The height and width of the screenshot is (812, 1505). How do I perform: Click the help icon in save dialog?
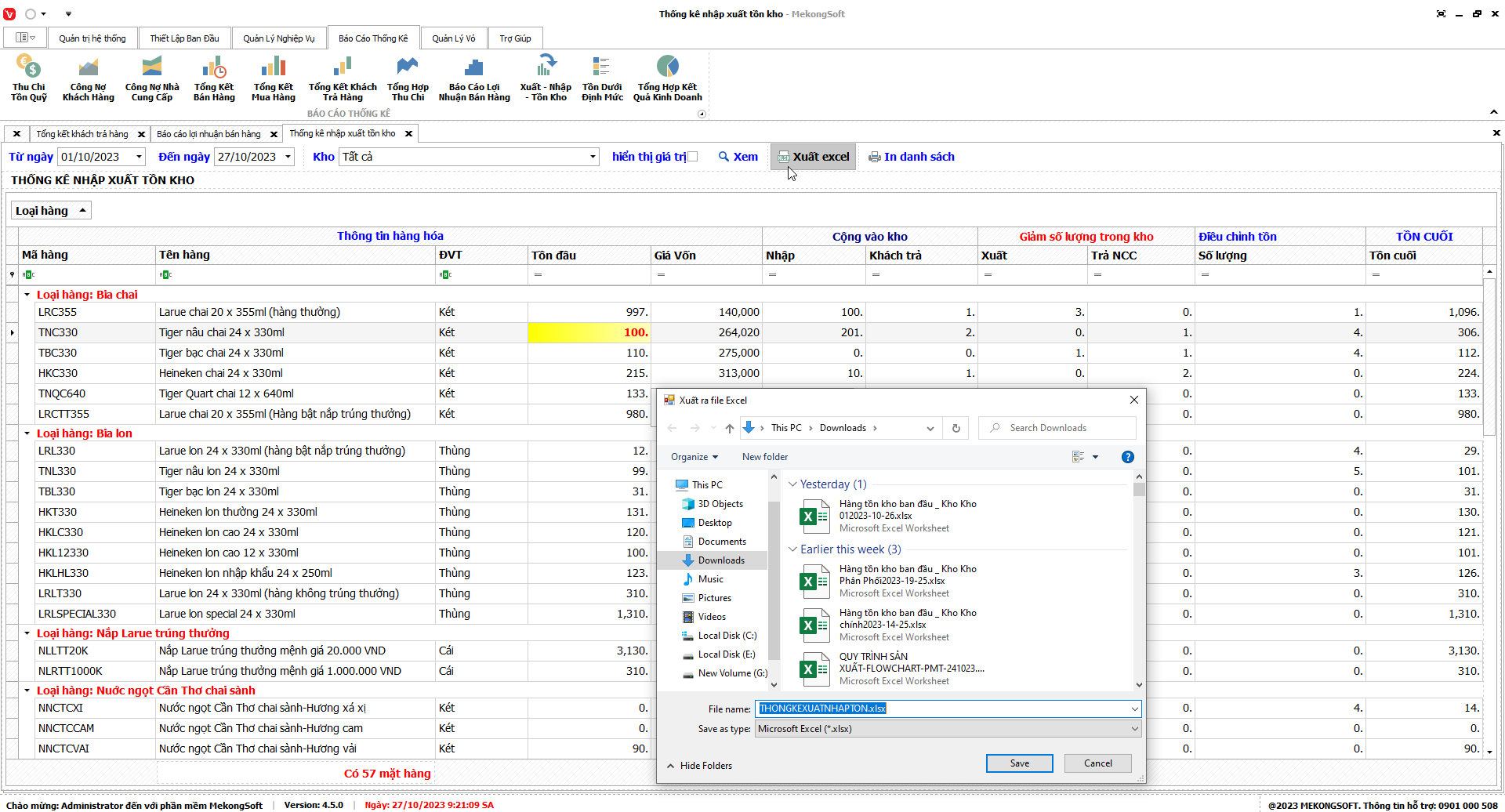coord(1127,457)
